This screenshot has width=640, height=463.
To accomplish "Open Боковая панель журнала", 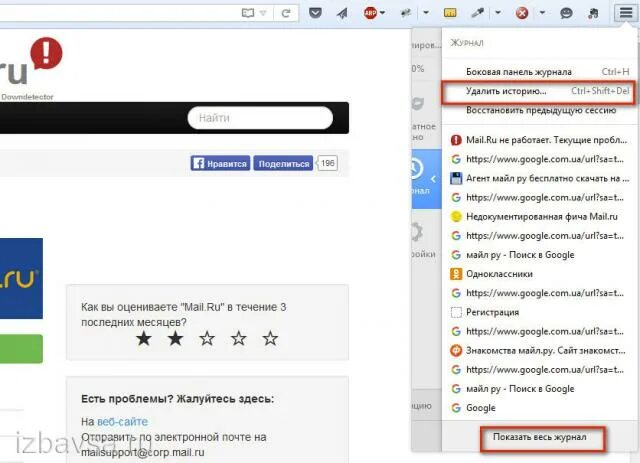I will 539,72.
